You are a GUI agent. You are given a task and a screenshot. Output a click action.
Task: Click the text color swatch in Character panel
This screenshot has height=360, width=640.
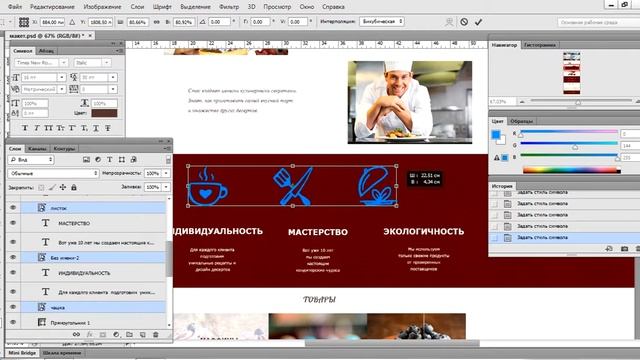point(104,113)
